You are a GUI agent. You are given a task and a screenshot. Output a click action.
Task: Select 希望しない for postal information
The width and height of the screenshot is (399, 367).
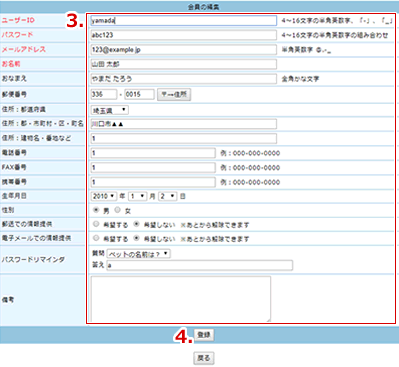tap(136, 224)
